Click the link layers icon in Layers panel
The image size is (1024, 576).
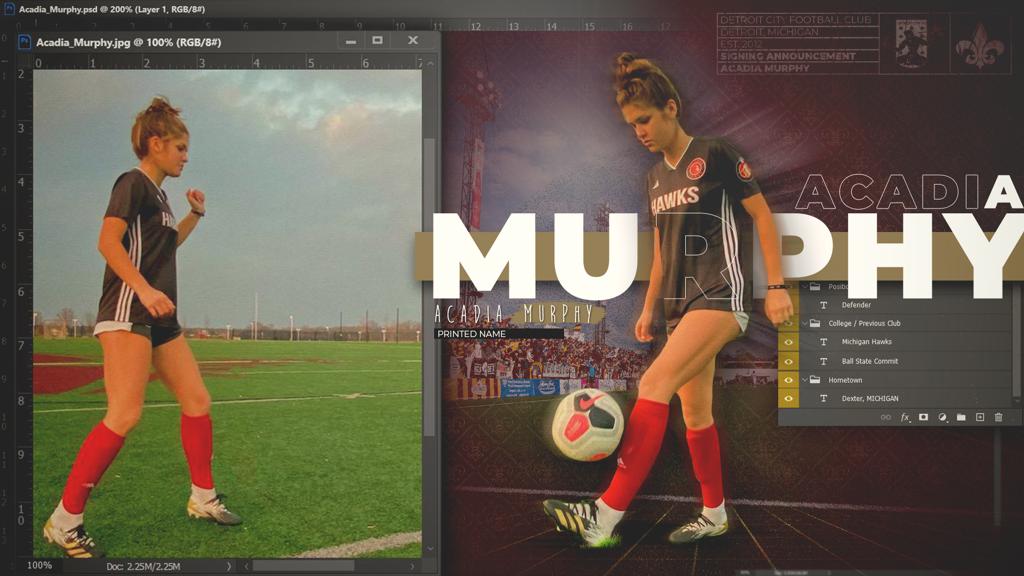pos(886,417)
